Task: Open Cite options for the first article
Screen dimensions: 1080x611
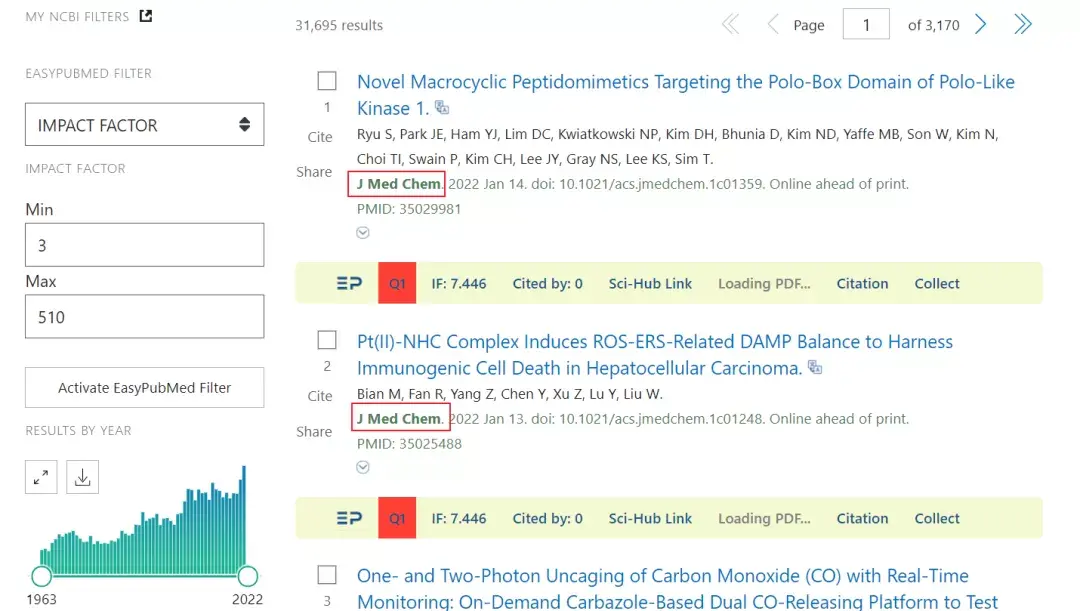Action: pyautogui.click(x=319, y=137)
